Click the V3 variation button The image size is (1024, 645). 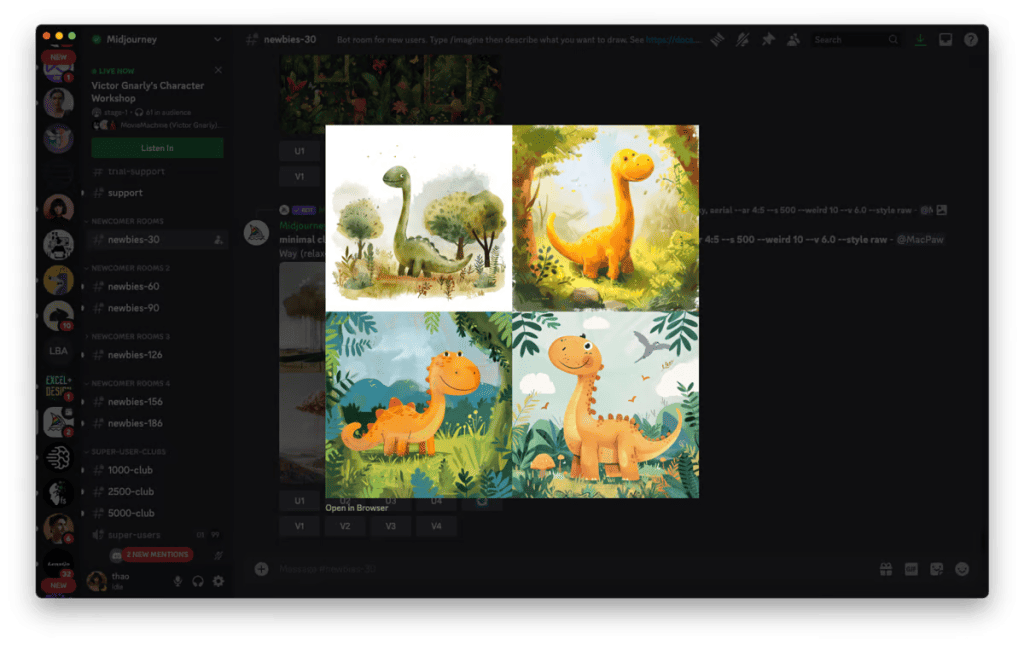391,526
